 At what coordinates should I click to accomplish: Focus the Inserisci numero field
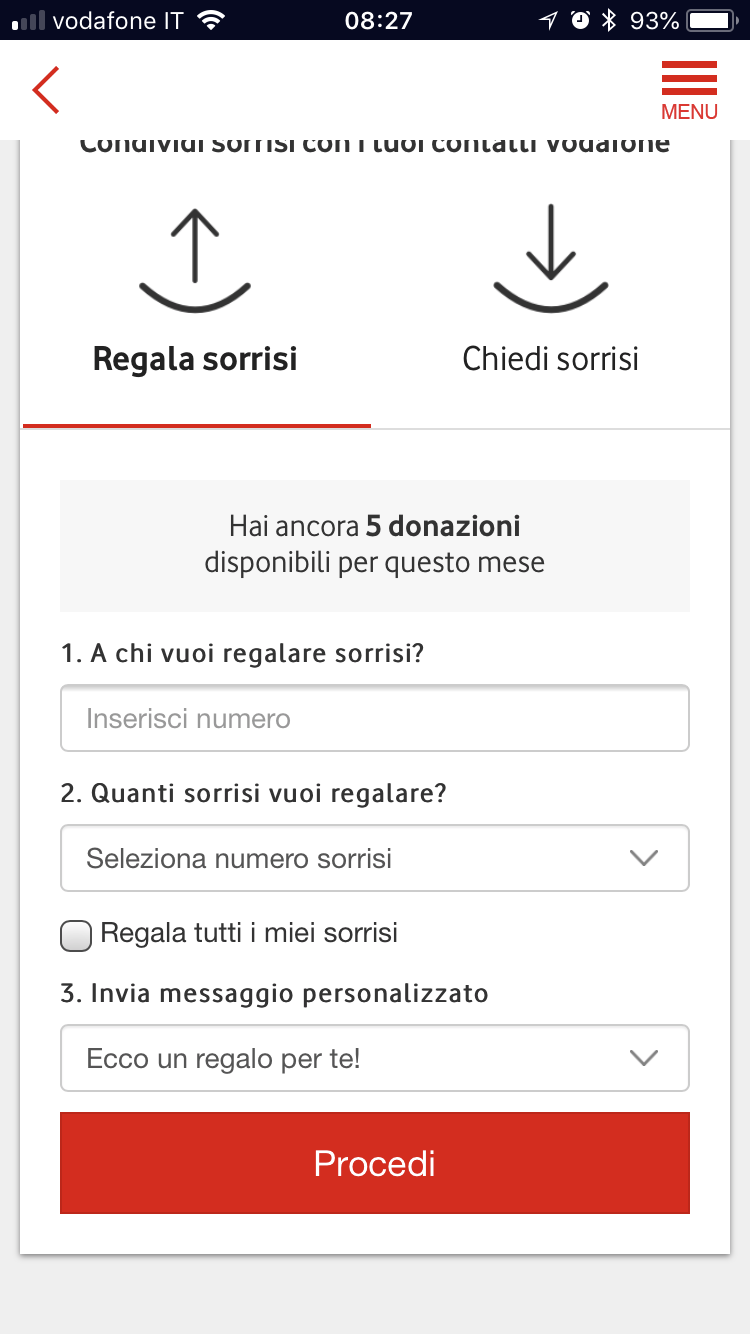pos(374,718)
